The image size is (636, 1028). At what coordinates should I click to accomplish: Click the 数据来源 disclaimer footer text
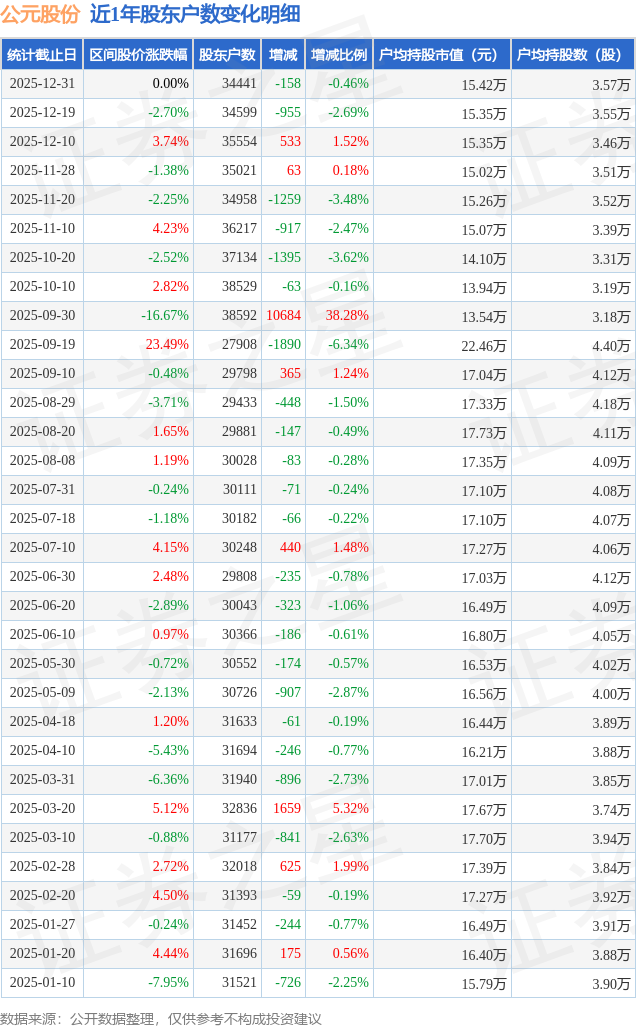161,1018
